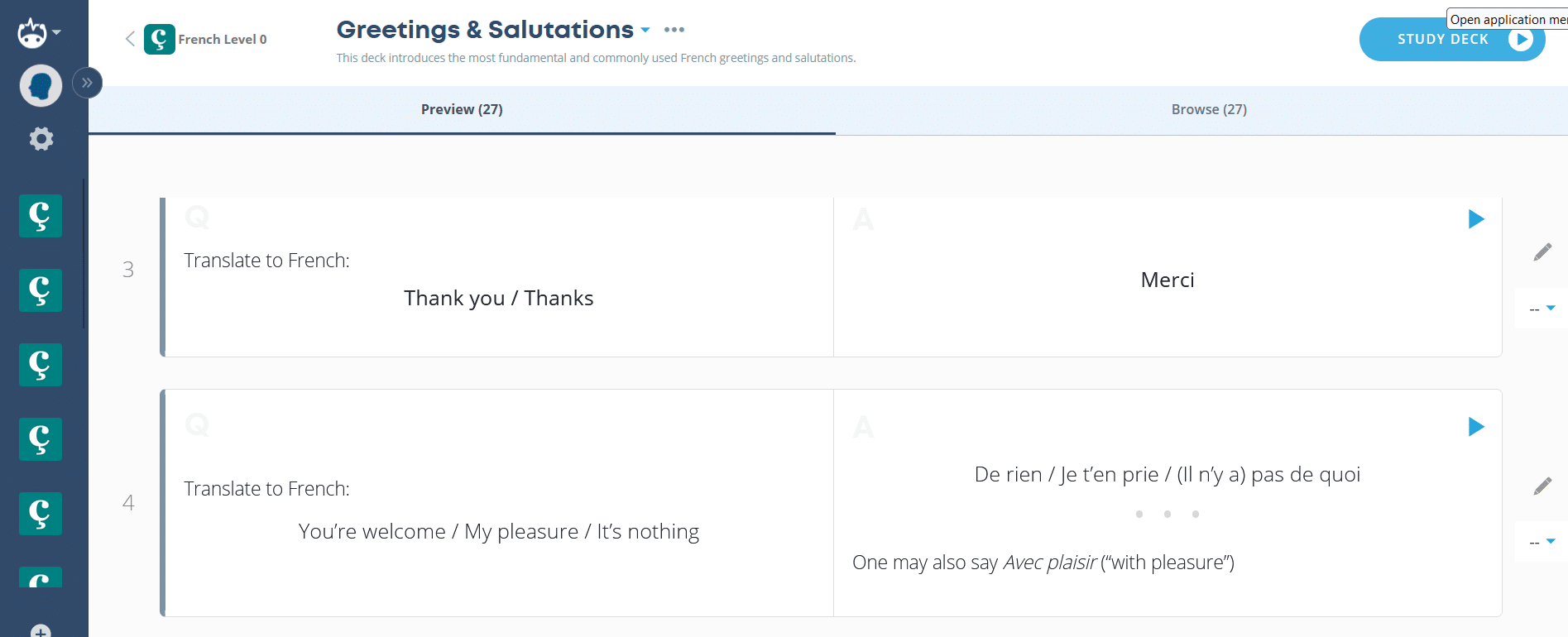Select the first deck thumbnail in sidebar

point(41,216)
